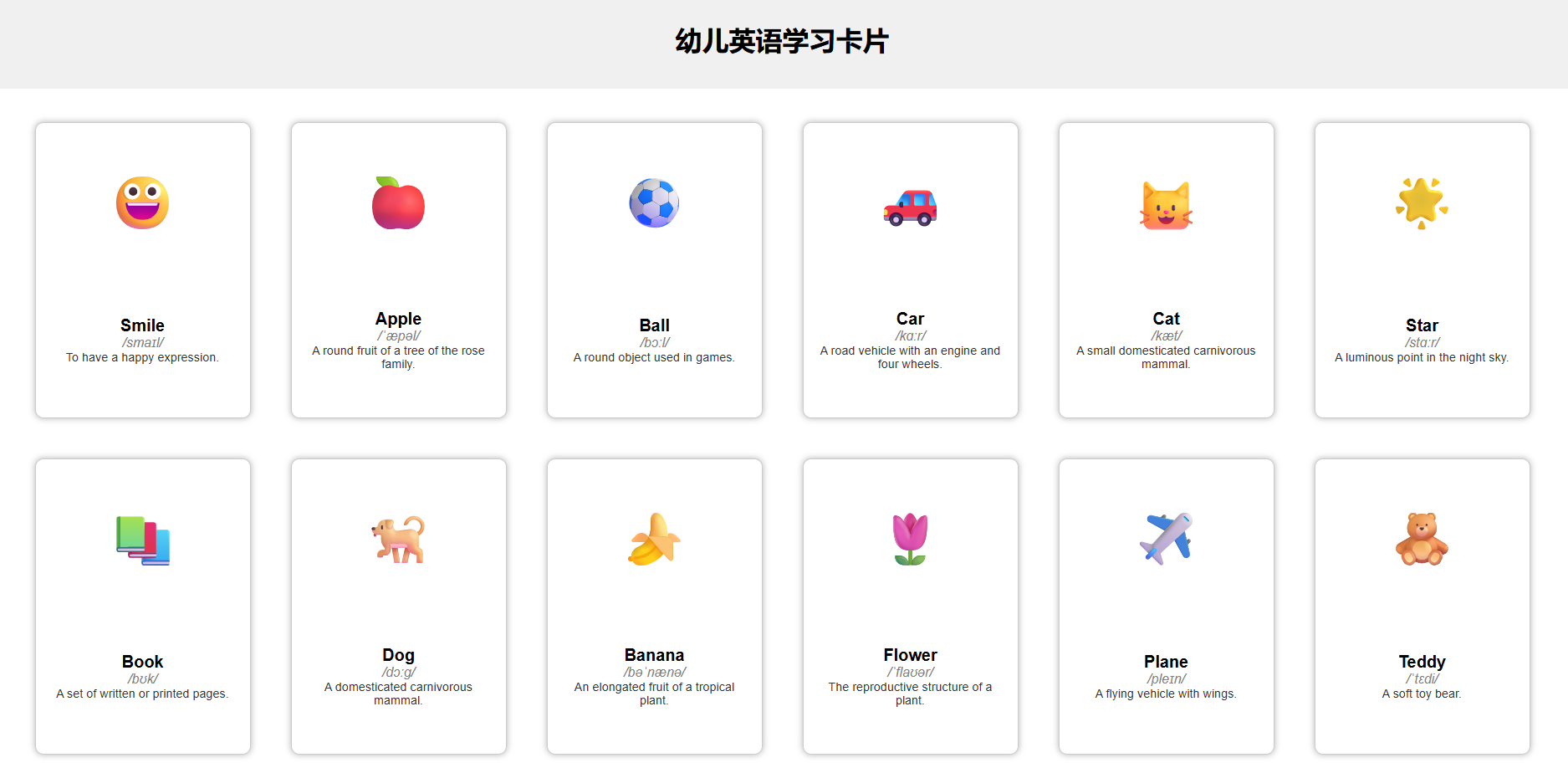Screen dimensions: 1568x773
Task: Click the red car icon
Action: pyautogui.click(x=910, y=207)
